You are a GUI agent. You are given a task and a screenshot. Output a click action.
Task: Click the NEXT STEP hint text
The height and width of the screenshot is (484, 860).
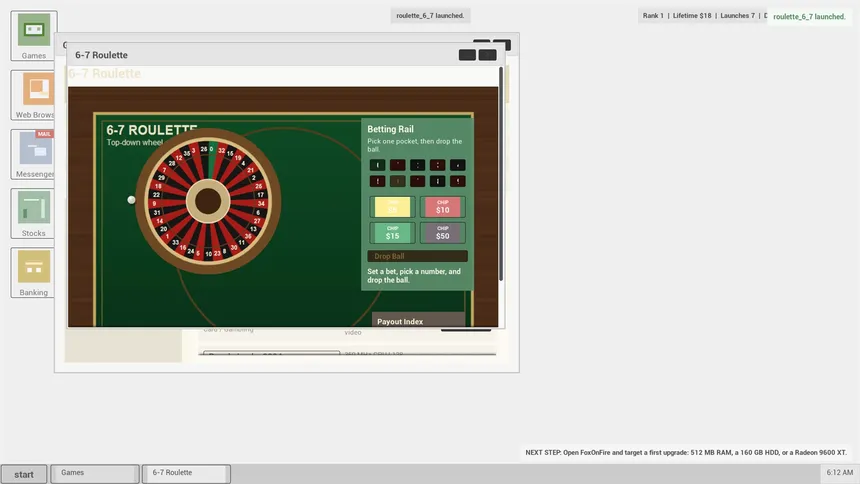point(686,453)
